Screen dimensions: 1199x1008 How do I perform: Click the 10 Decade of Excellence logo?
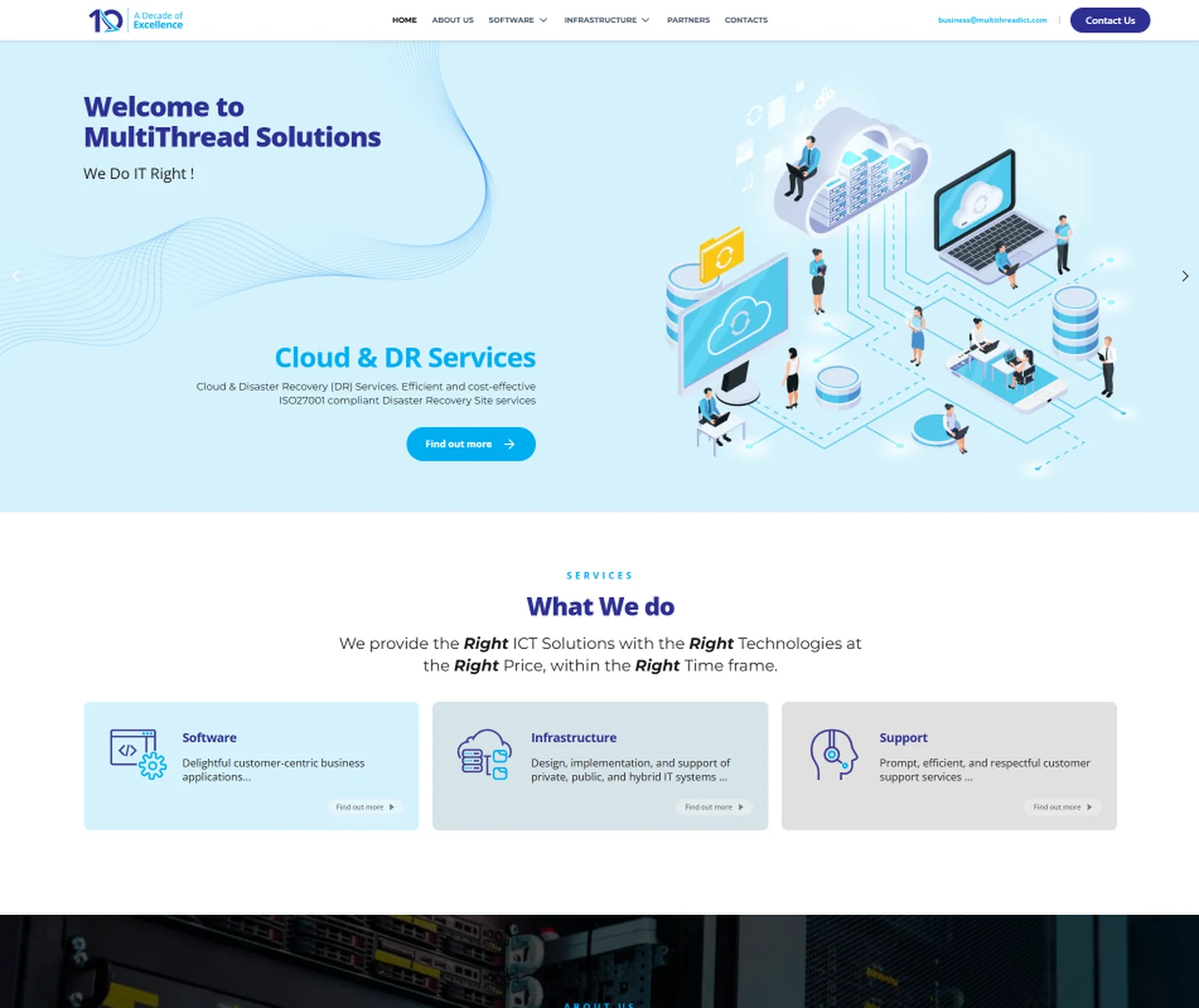point(136,20)
